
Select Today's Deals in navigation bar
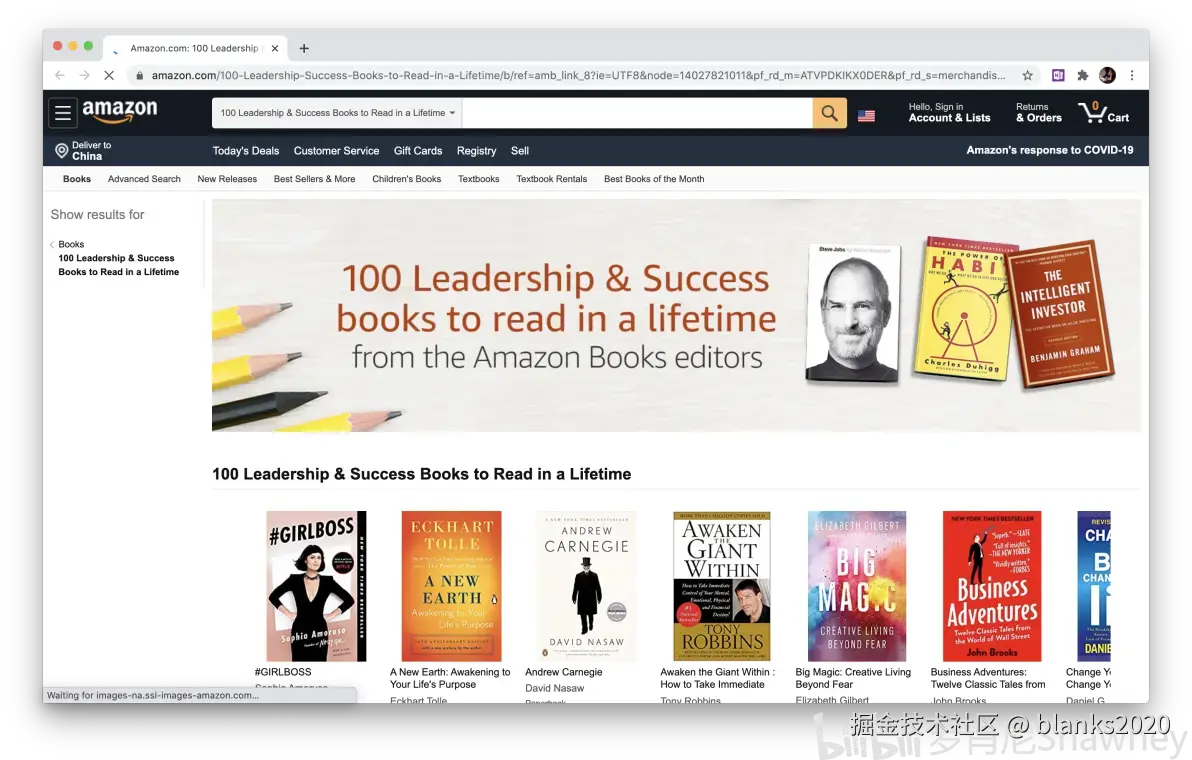(x=246, y=150)
